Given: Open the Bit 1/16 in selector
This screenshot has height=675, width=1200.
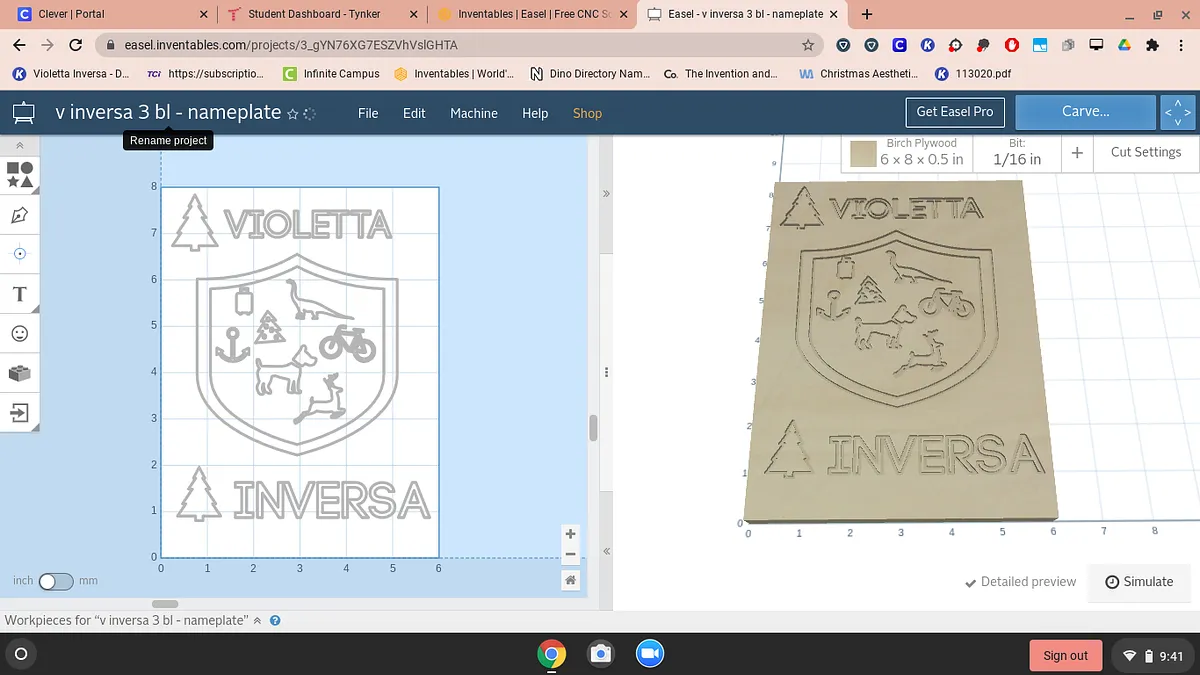Looking at the screenshot, I should [x=1017, y=153].
